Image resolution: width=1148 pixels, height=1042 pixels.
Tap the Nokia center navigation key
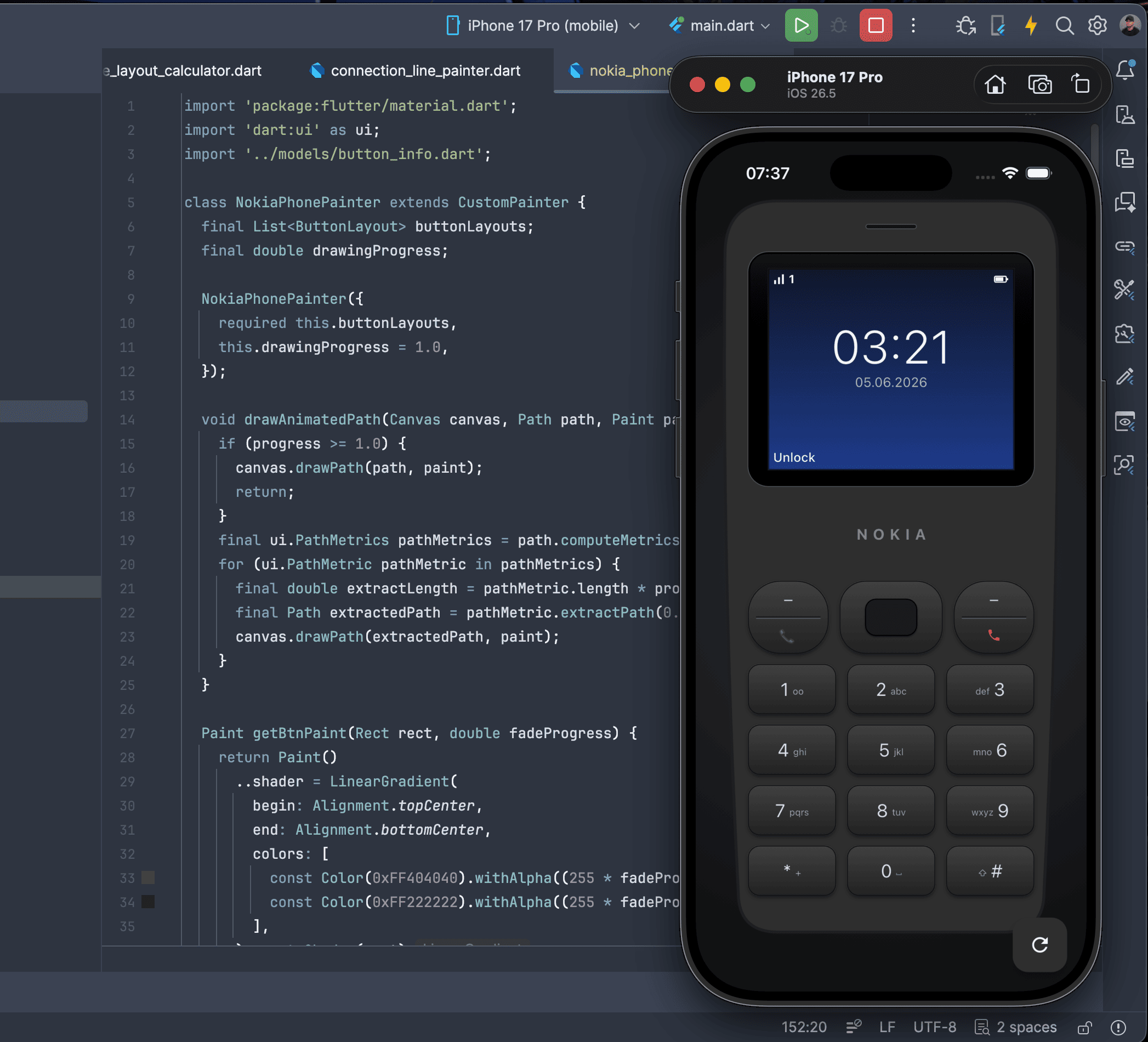[x=891, y=617]
